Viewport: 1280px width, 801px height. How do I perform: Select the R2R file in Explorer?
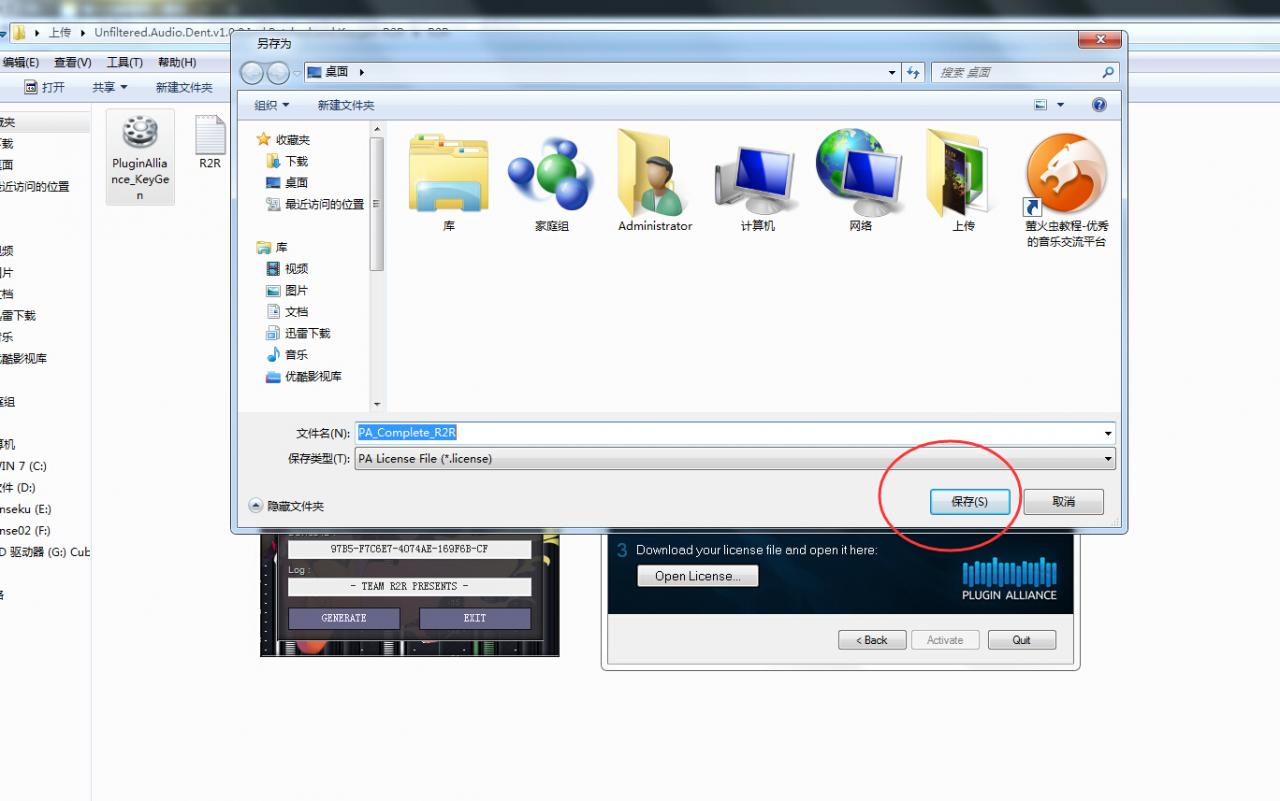click(x=209, y=142)
